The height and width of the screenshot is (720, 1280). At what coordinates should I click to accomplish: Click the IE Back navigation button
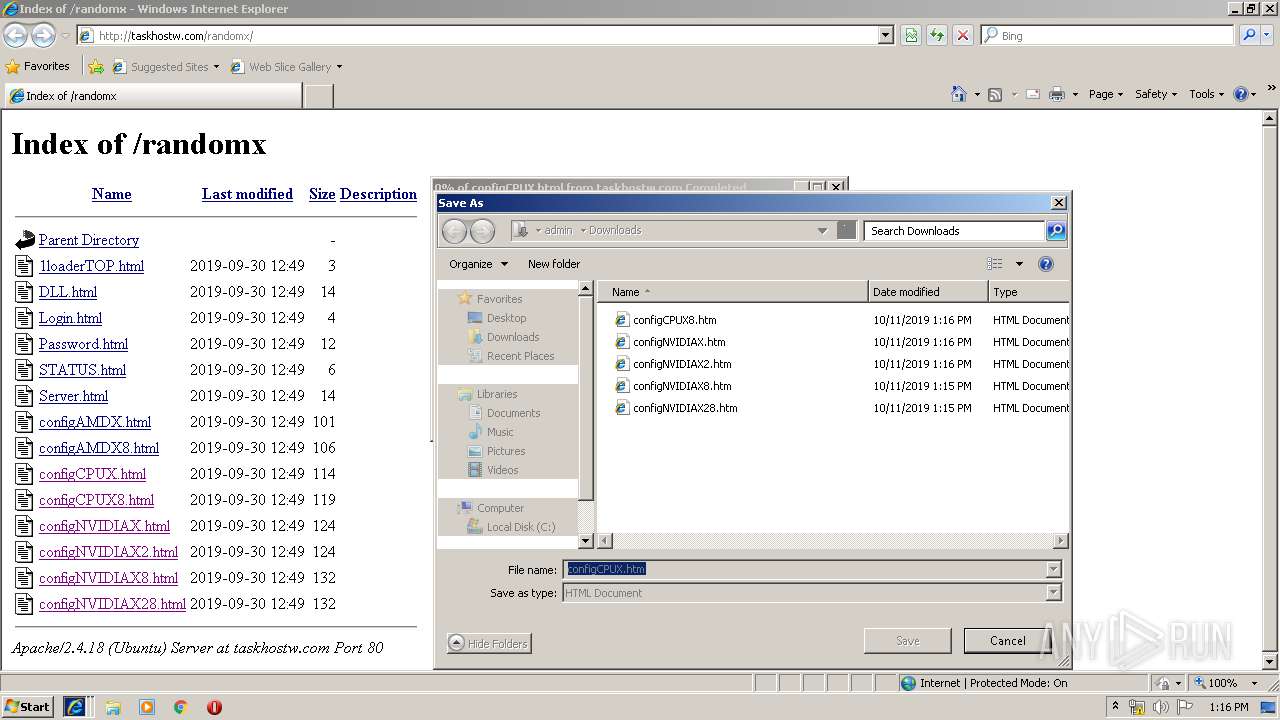(16, 35)
